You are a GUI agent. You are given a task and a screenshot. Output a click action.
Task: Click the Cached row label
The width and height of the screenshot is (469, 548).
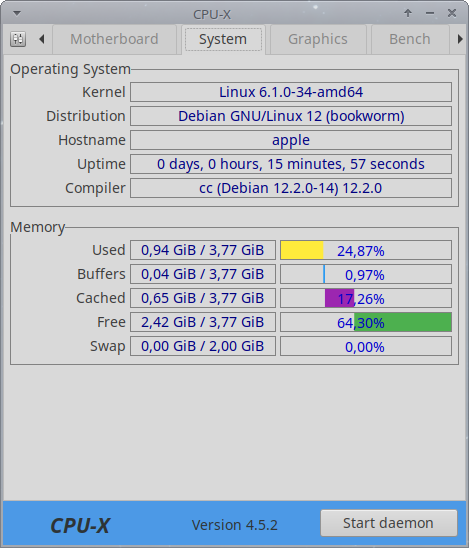pyautogui.click(x=101, y=298)
